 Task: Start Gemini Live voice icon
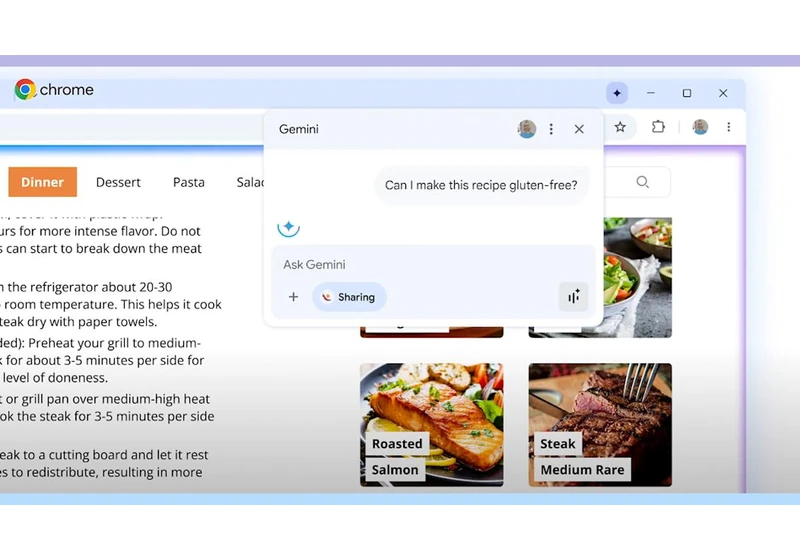click(573, 297)
